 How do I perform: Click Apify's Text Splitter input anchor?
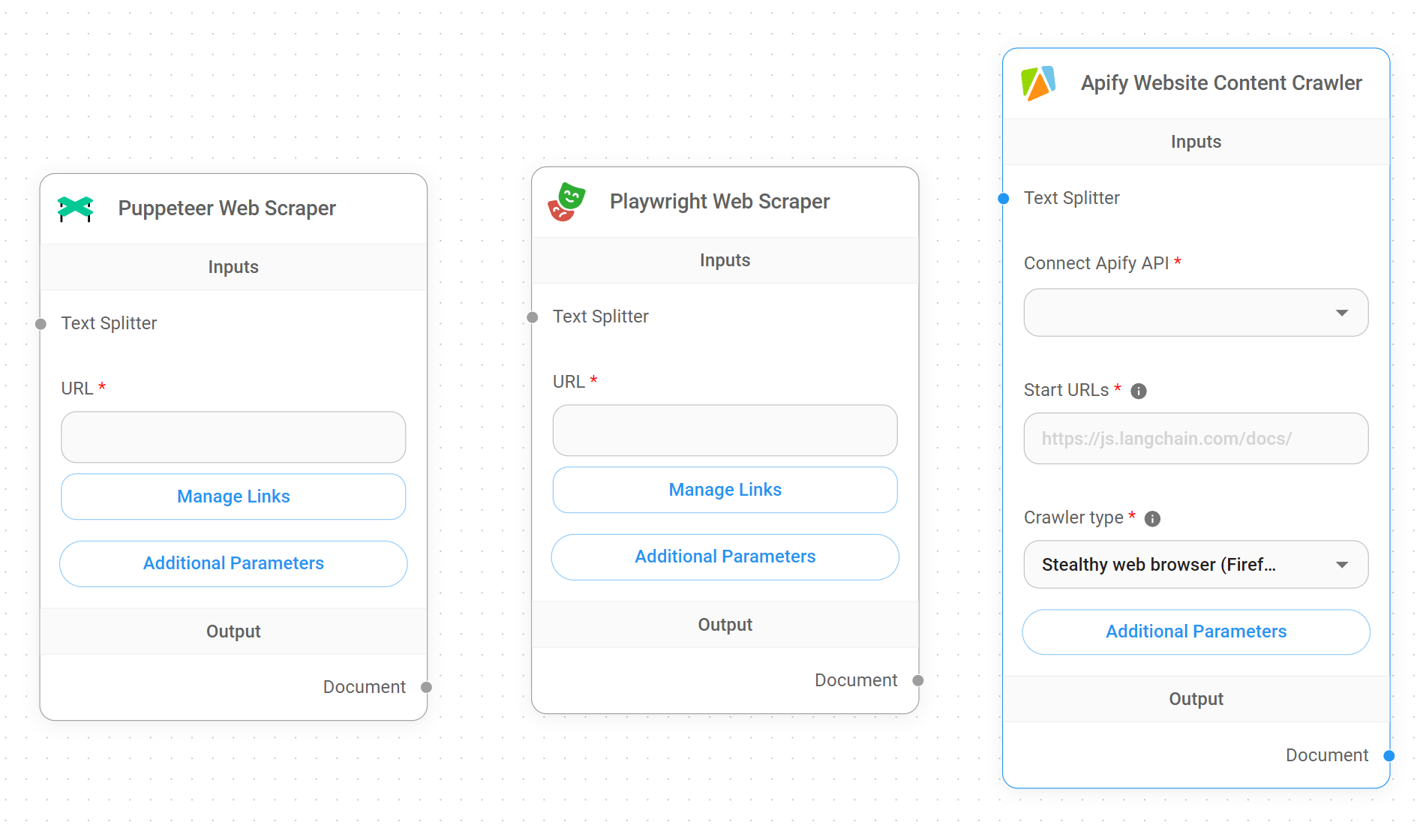click(1004, 199)
